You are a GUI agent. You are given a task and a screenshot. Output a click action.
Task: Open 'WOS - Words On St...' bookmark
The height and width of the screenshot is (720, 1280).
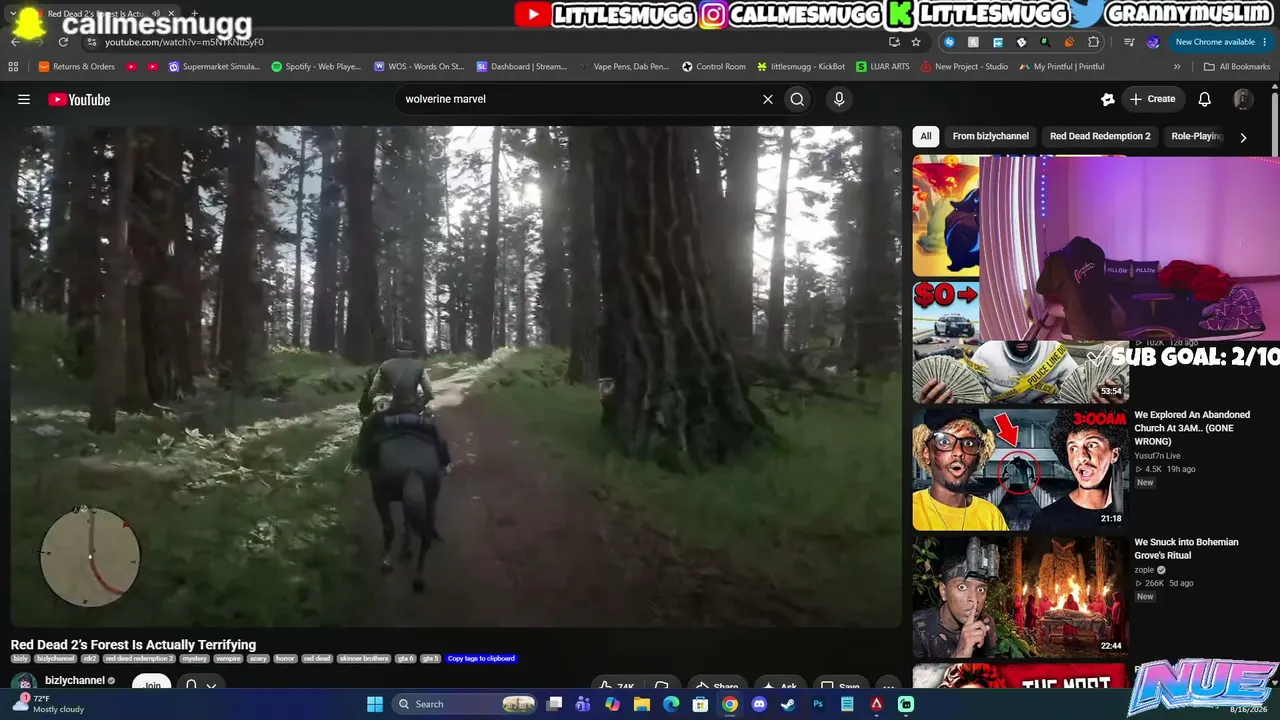(419, 67)
